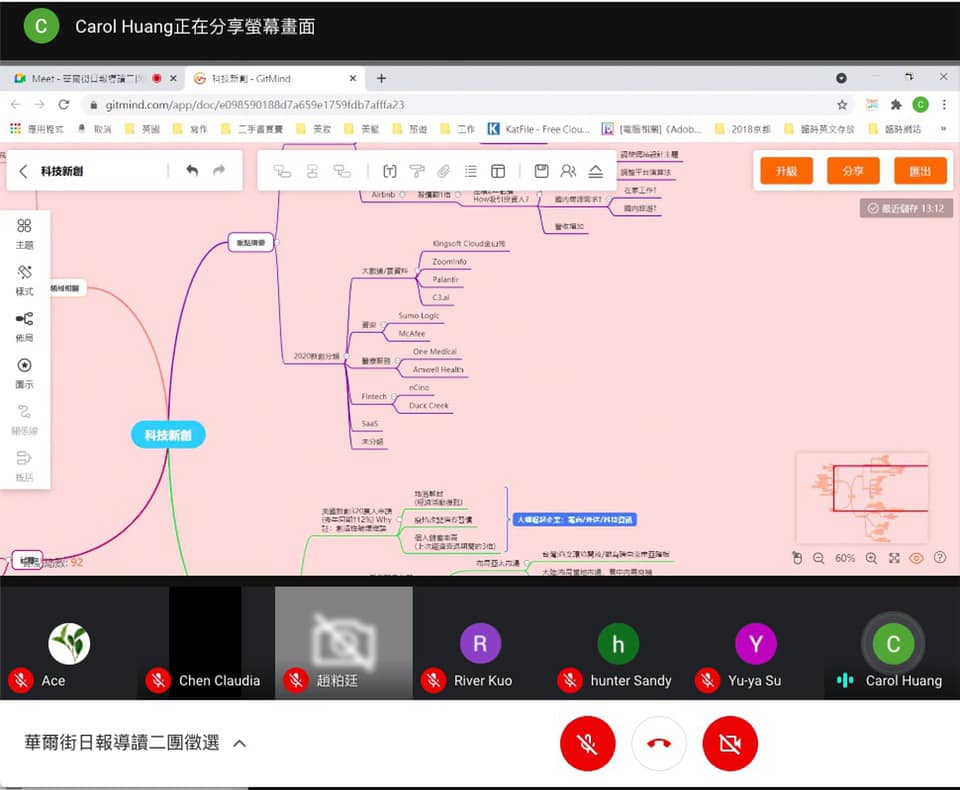Collapse the 醫療新創 node children
960x790 pixels.
click(x=397, y=361)
